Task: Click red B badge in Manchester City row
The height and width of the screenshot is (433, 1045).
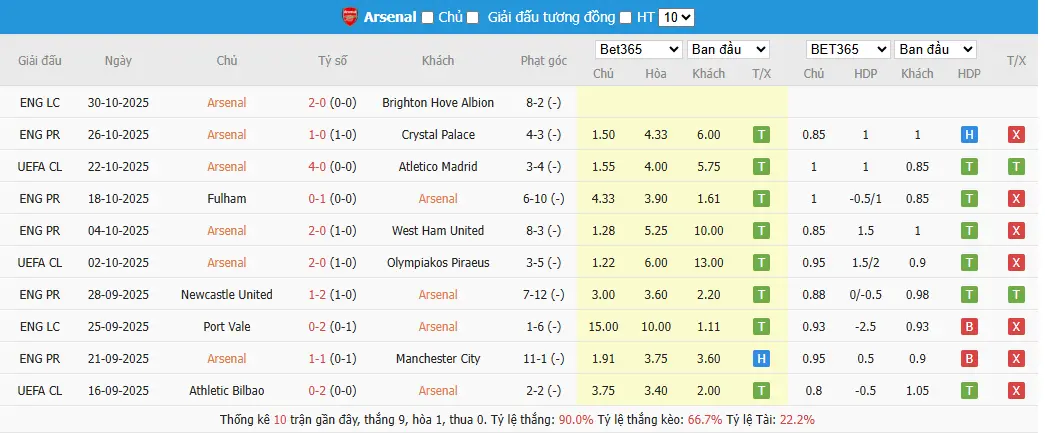Action: [x=968, y=359]
